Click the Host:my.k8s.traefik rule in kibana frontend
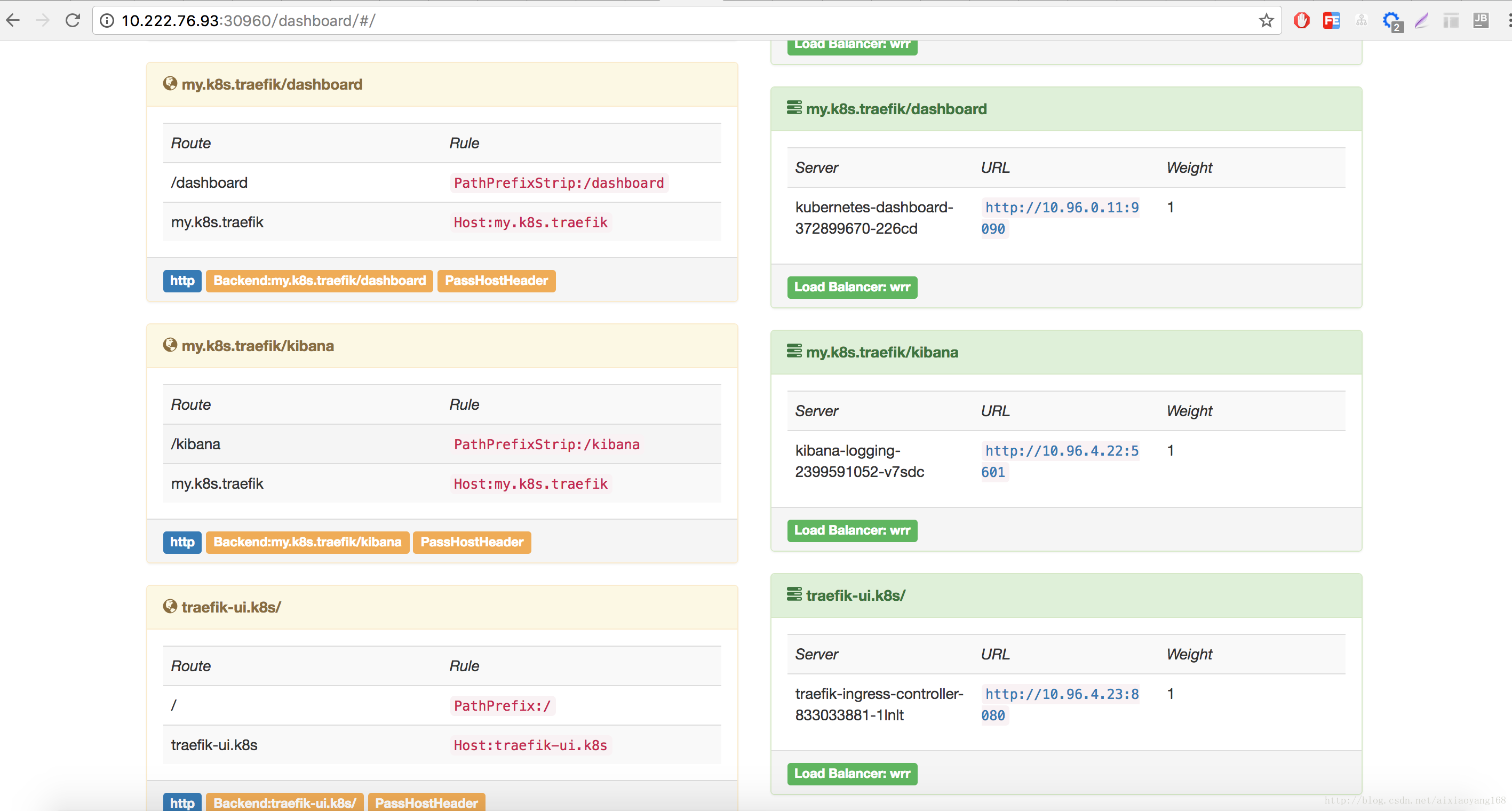1512x811 pixels. 531,483
